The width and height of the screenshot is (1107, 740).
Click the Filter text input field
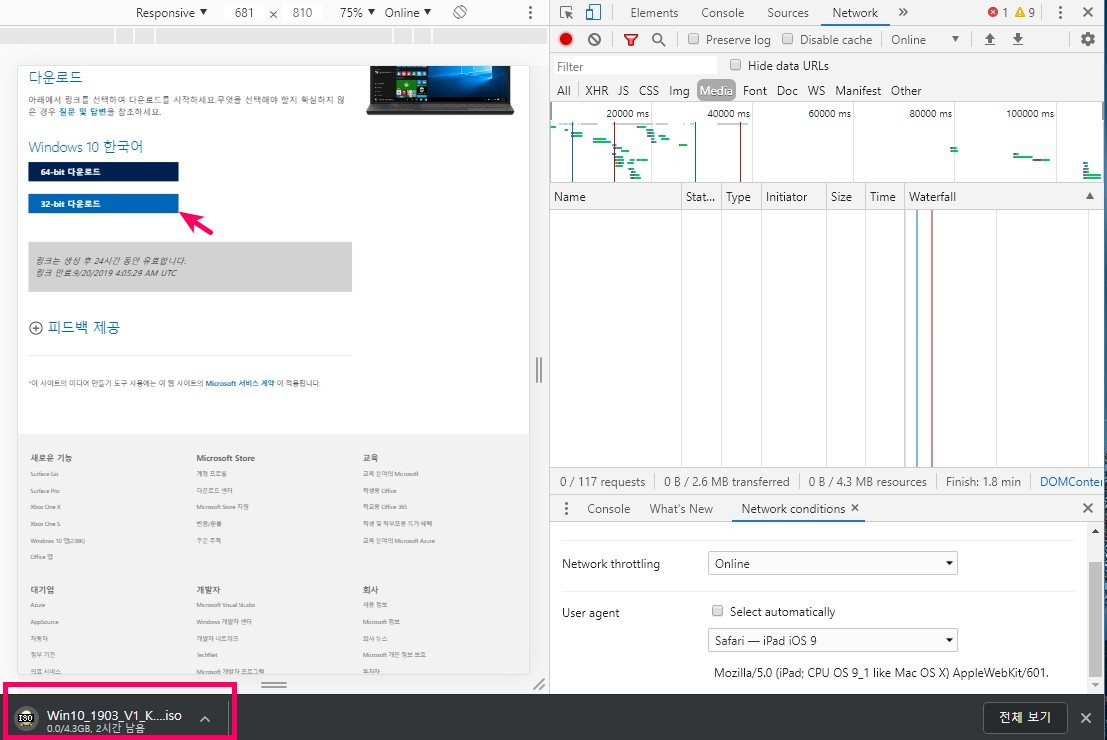(634, 66)
